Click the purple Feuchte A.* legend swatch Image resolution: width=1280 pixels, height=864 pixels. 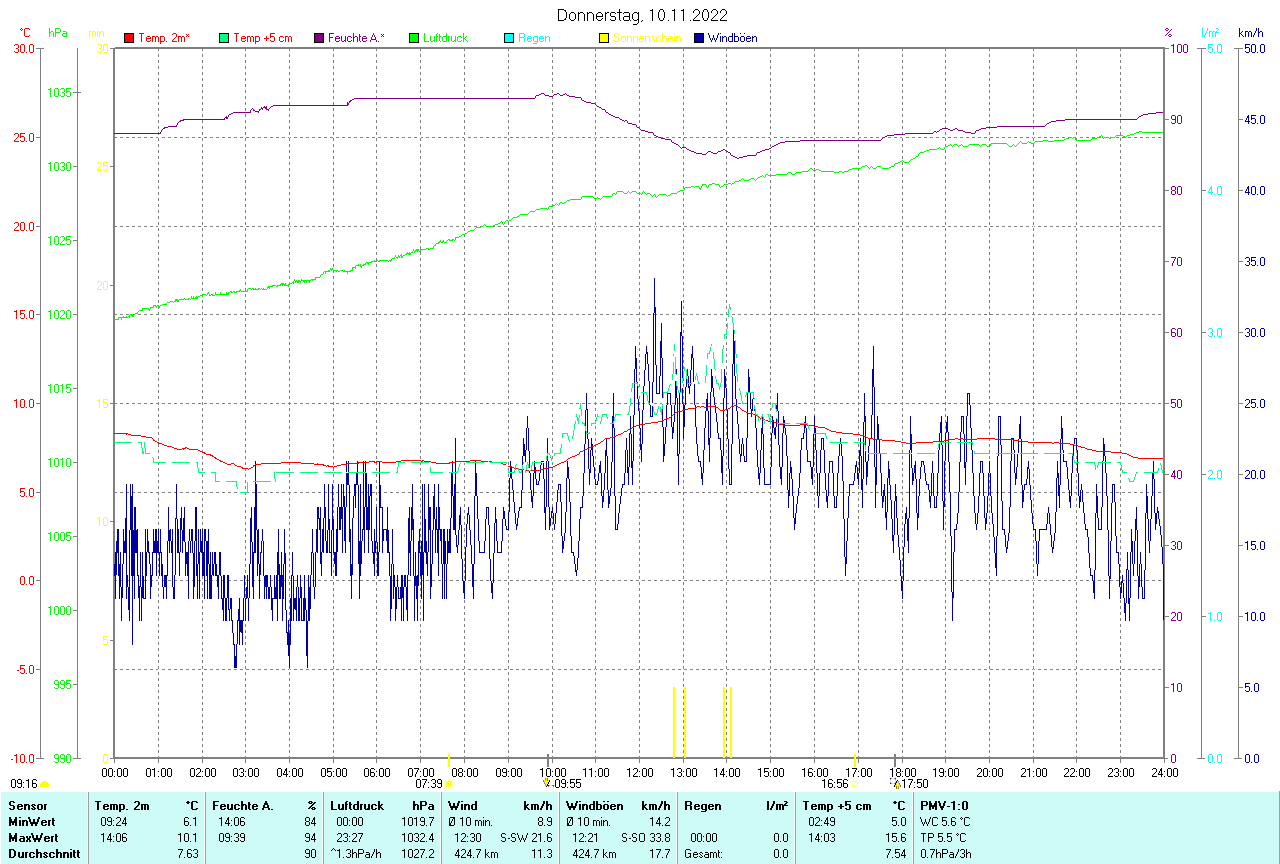click(319, 38)
